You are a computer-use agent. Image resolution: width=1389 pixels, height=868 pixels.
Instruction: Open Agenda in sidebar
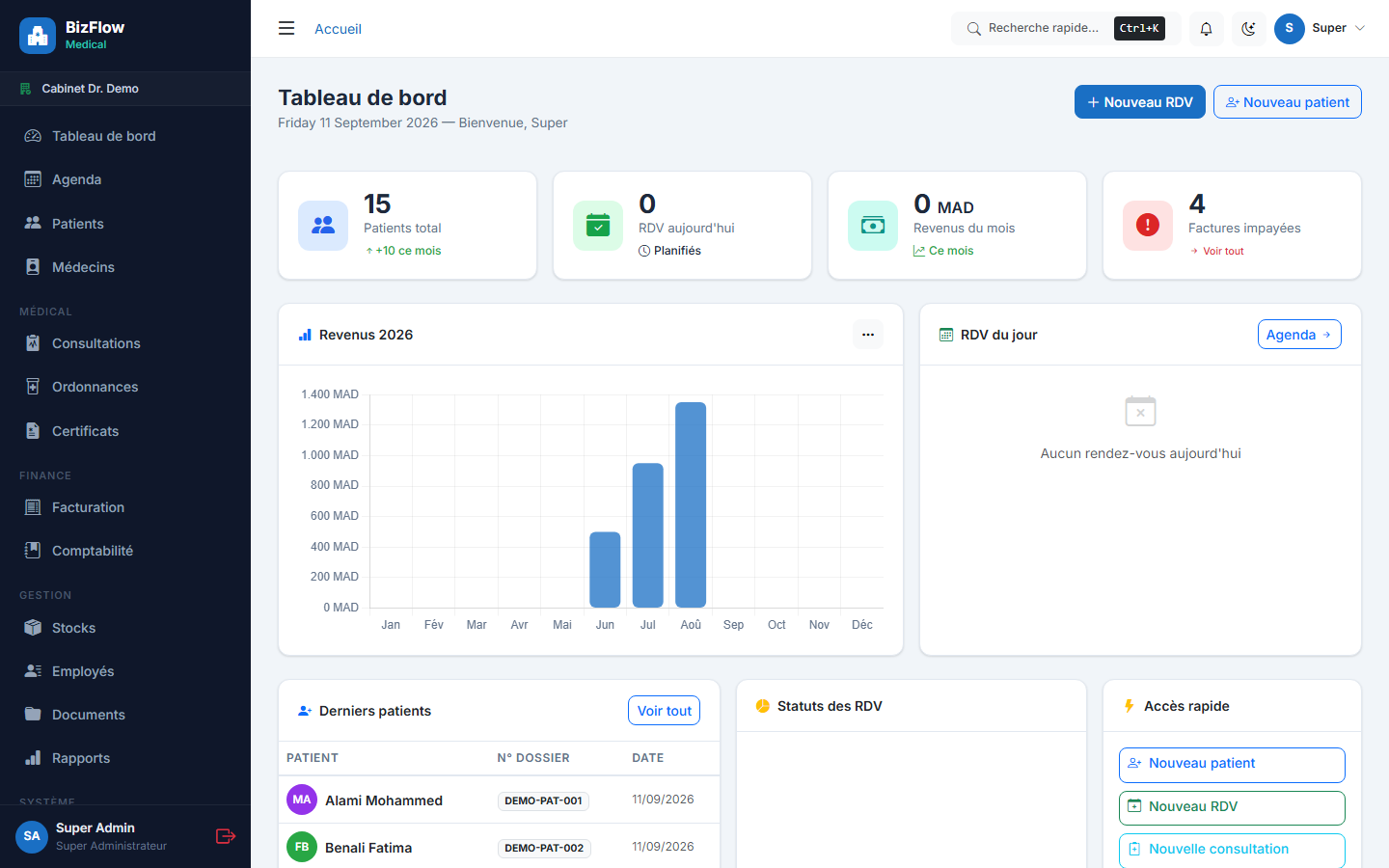coord(125,179)
